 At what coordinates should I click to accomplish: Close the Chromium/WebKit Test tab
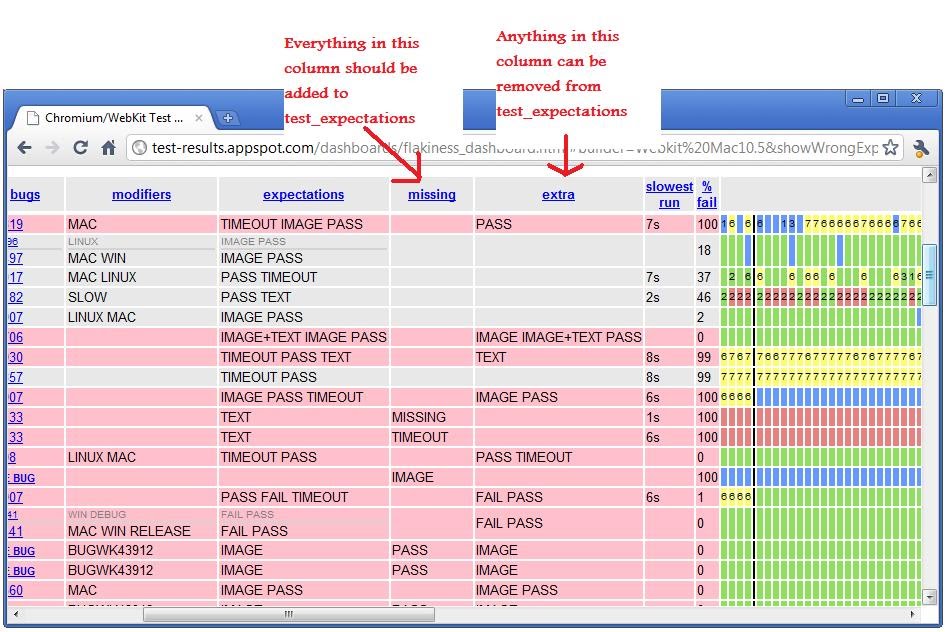[x=198, y=118]
